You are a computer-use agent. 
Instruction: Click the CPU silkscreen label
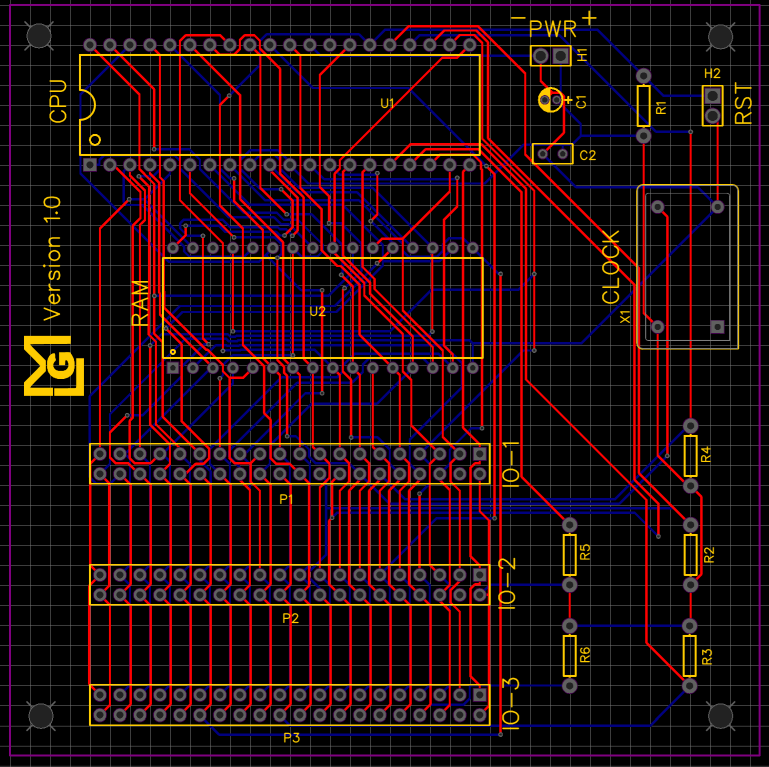pos(58,102)
